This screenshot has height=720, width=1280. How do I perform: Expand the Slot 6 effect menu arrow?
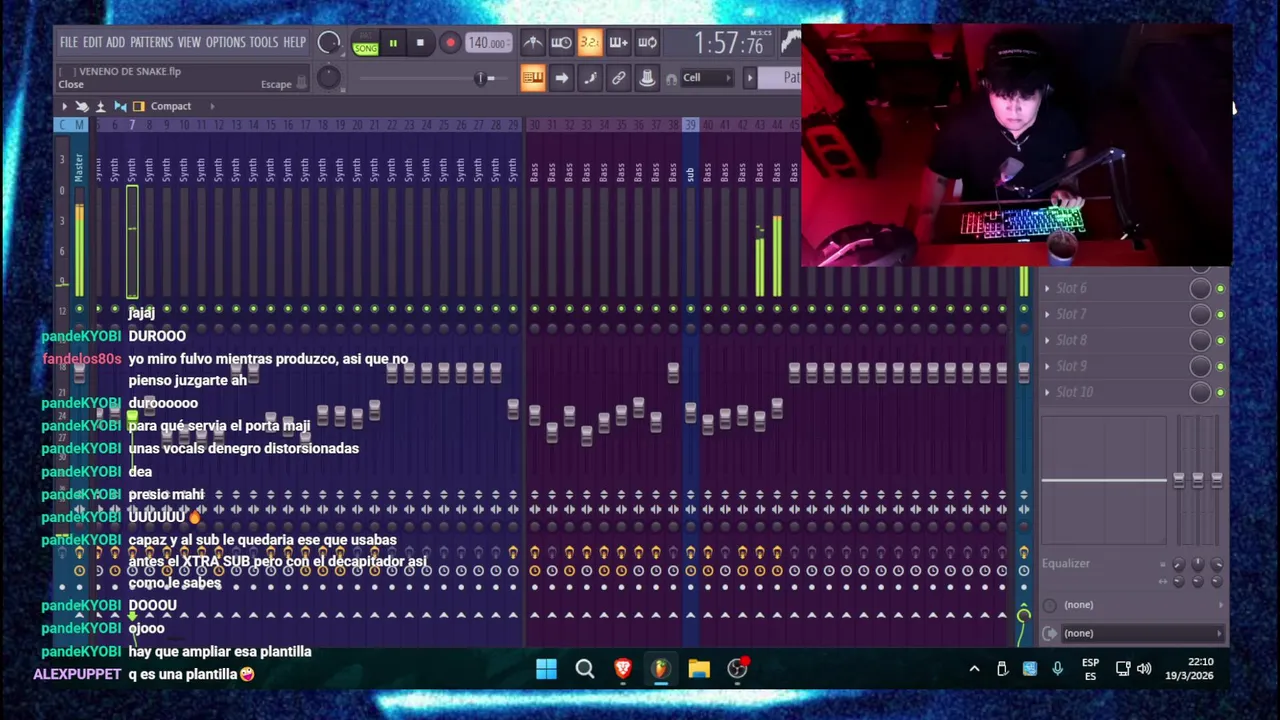(x=1047, y=288)
